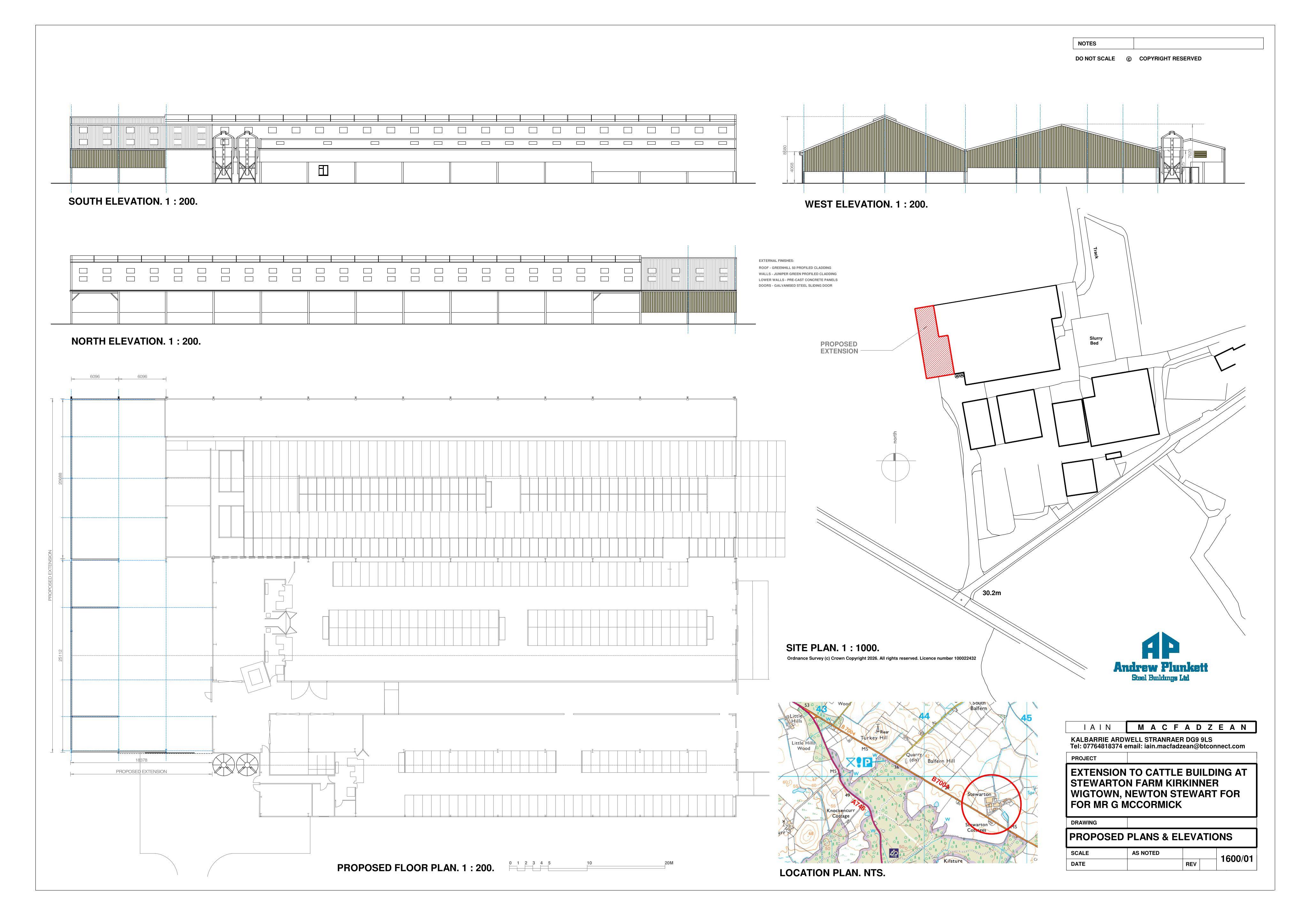Click the DOORS - GALVANISED STEEL SLIDING DOOR line
The height and width of the screenshot is (924, 1308).
(x=795, y=286)
